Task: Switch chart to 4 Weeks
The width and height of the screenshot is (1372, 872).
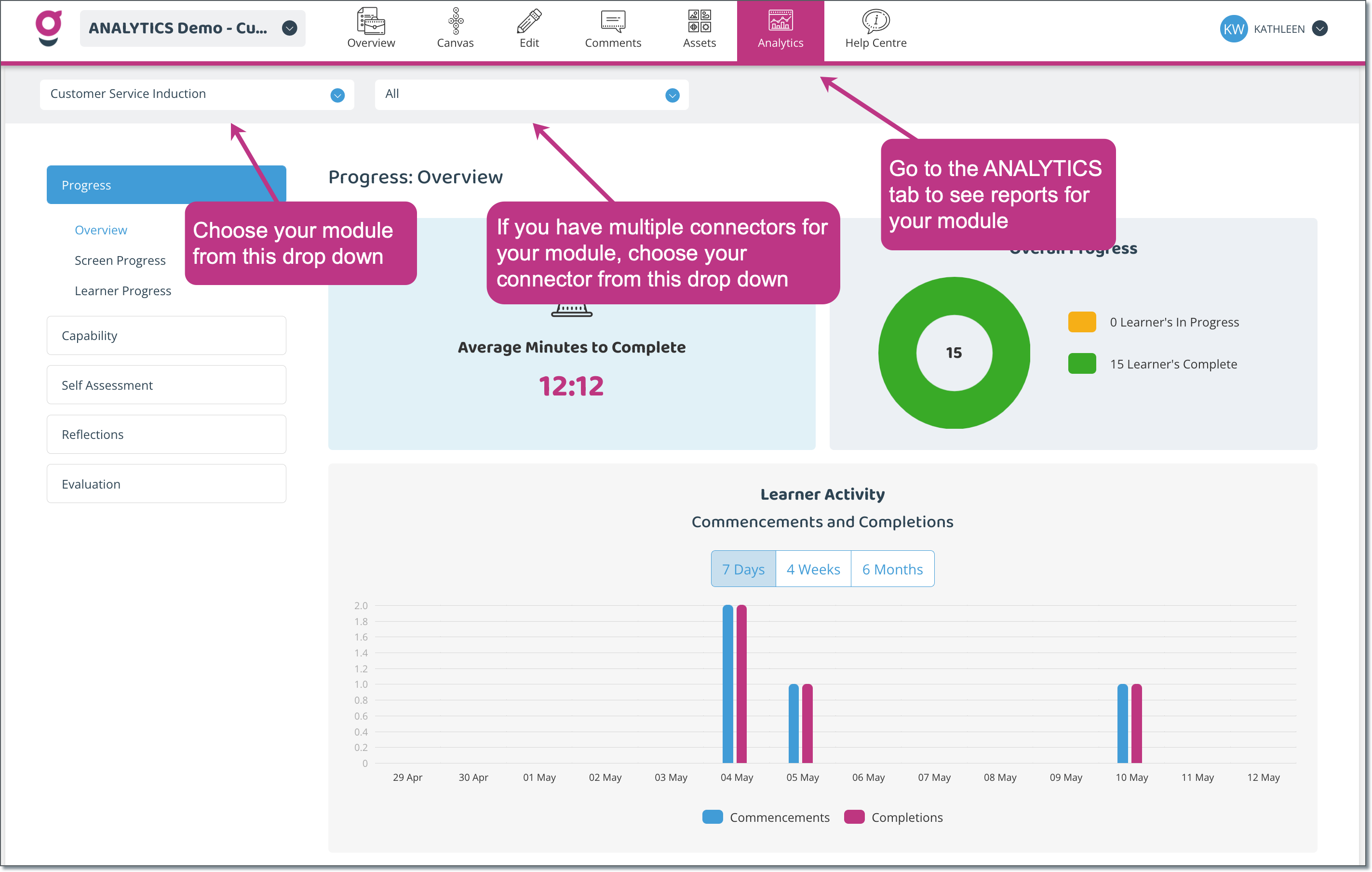Action: click(x=813, y=569)
